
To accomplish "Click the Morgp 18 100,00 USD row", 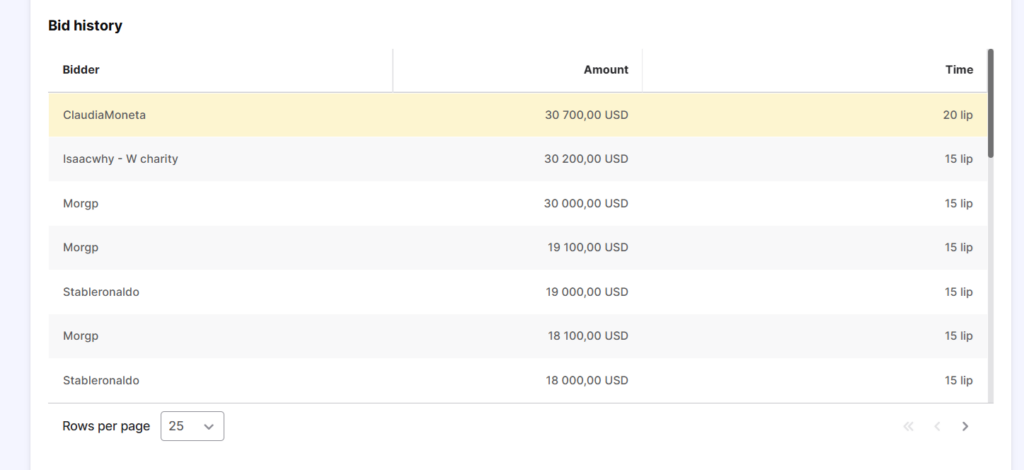I will click(518, 336).
